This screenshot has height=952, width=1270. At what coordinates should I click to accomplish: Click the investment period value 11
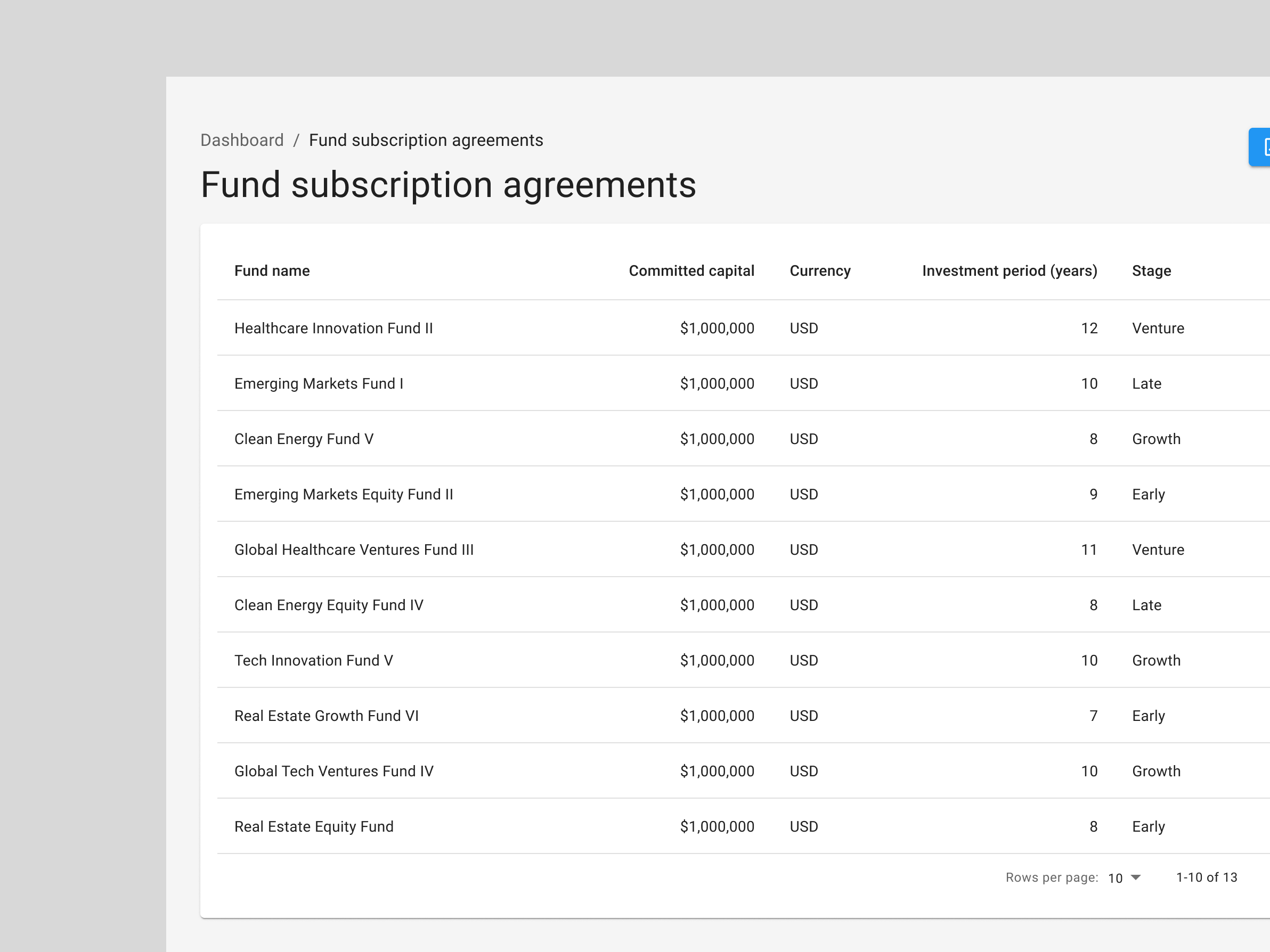click(x=1089, y=549)
